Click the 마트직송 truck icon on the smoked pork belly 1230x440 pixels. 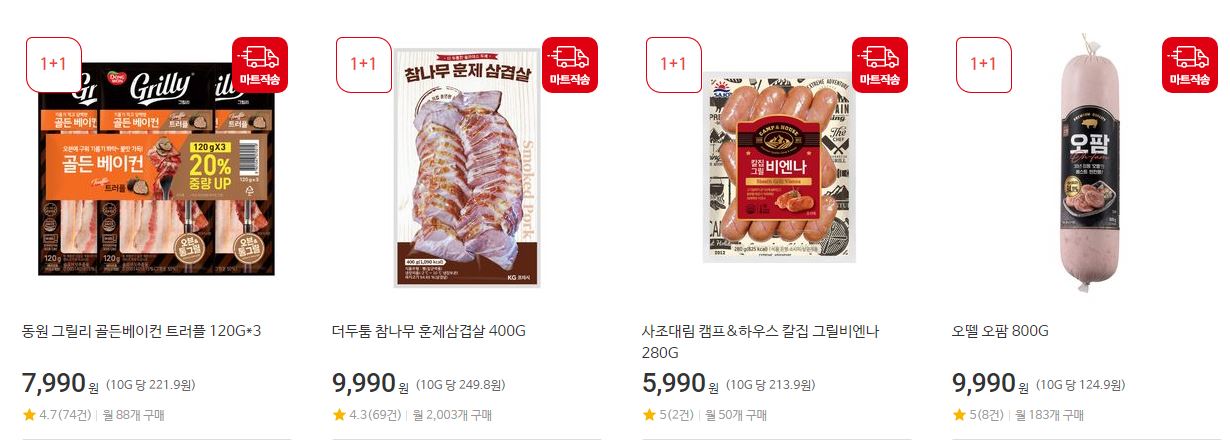click(570, 64)
